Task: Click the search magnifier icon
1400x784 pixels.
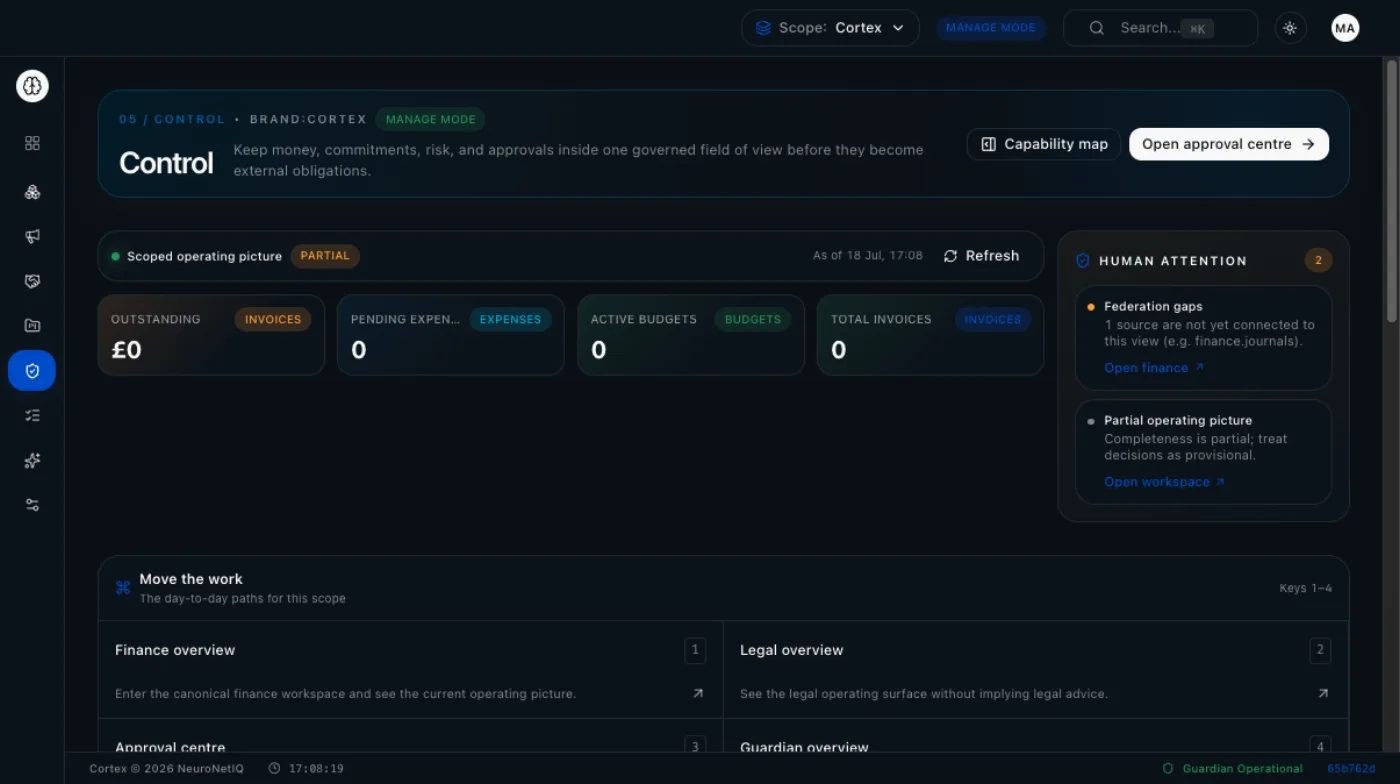Action: click(x=1096, y=28)
